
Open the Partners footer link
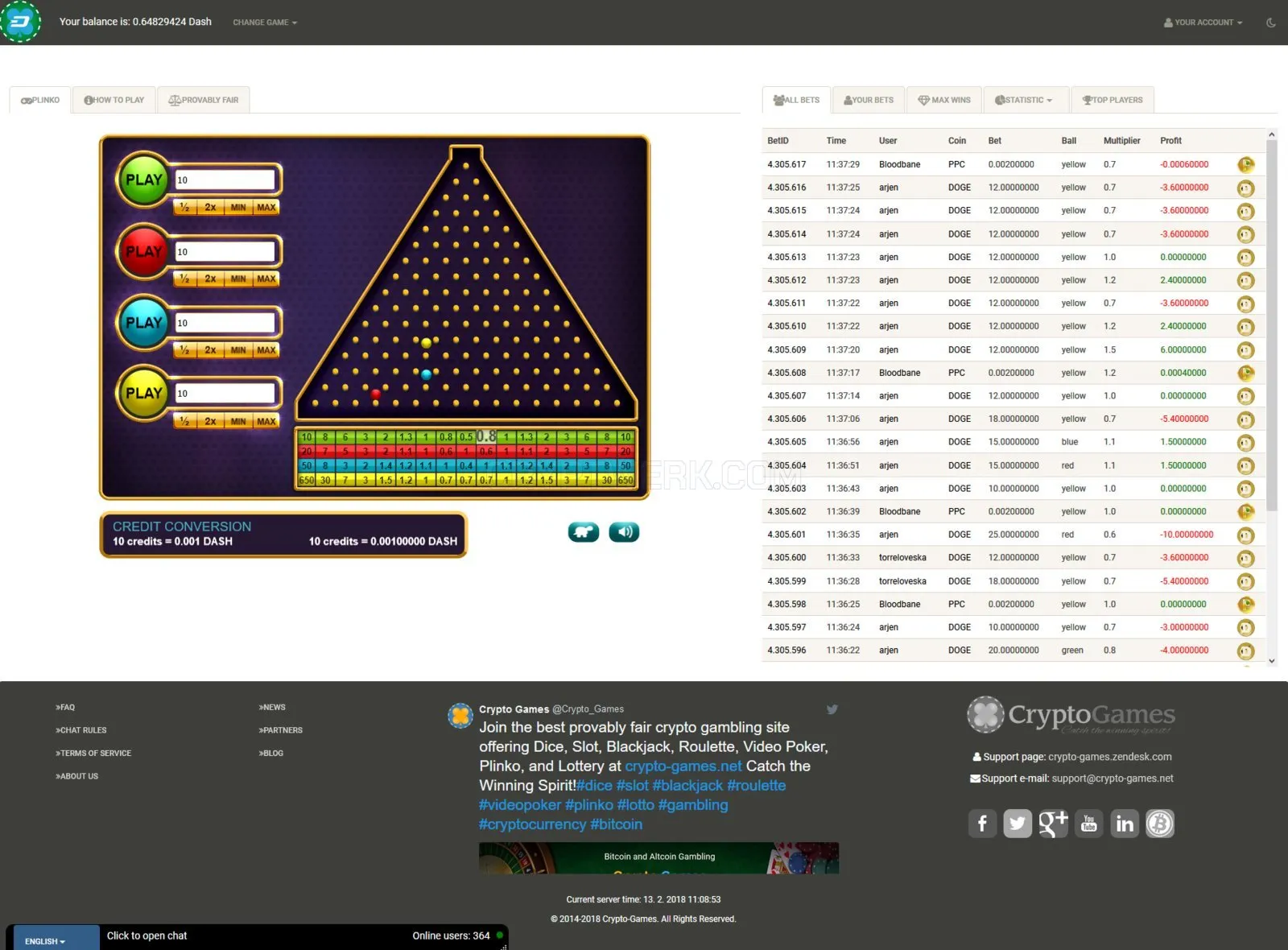(x=281, y=730)
